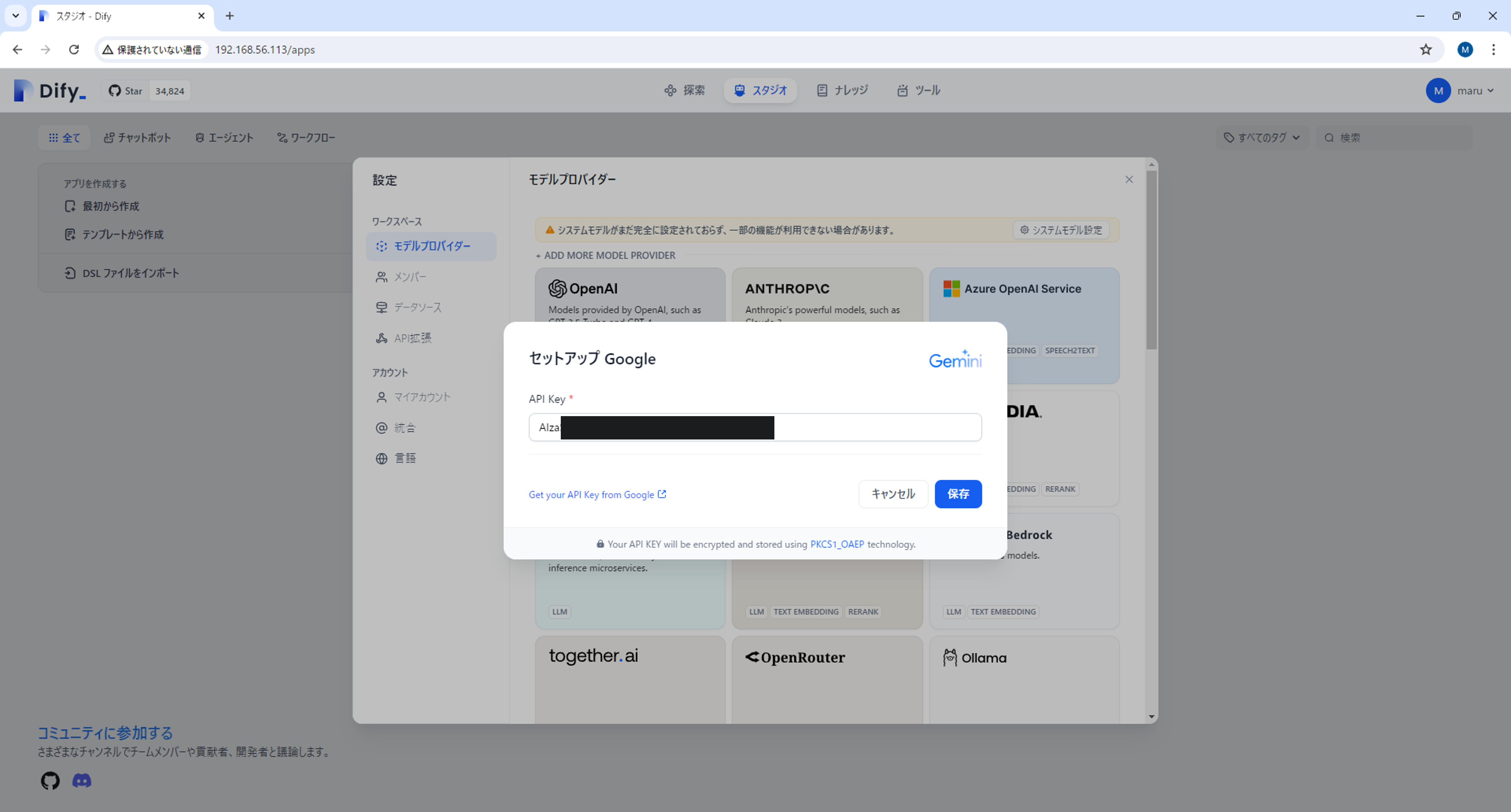The height and width of the screenshot is (812, 1511).
Task: Switch to the ナレッジ tab
Action: coord(842,90)
